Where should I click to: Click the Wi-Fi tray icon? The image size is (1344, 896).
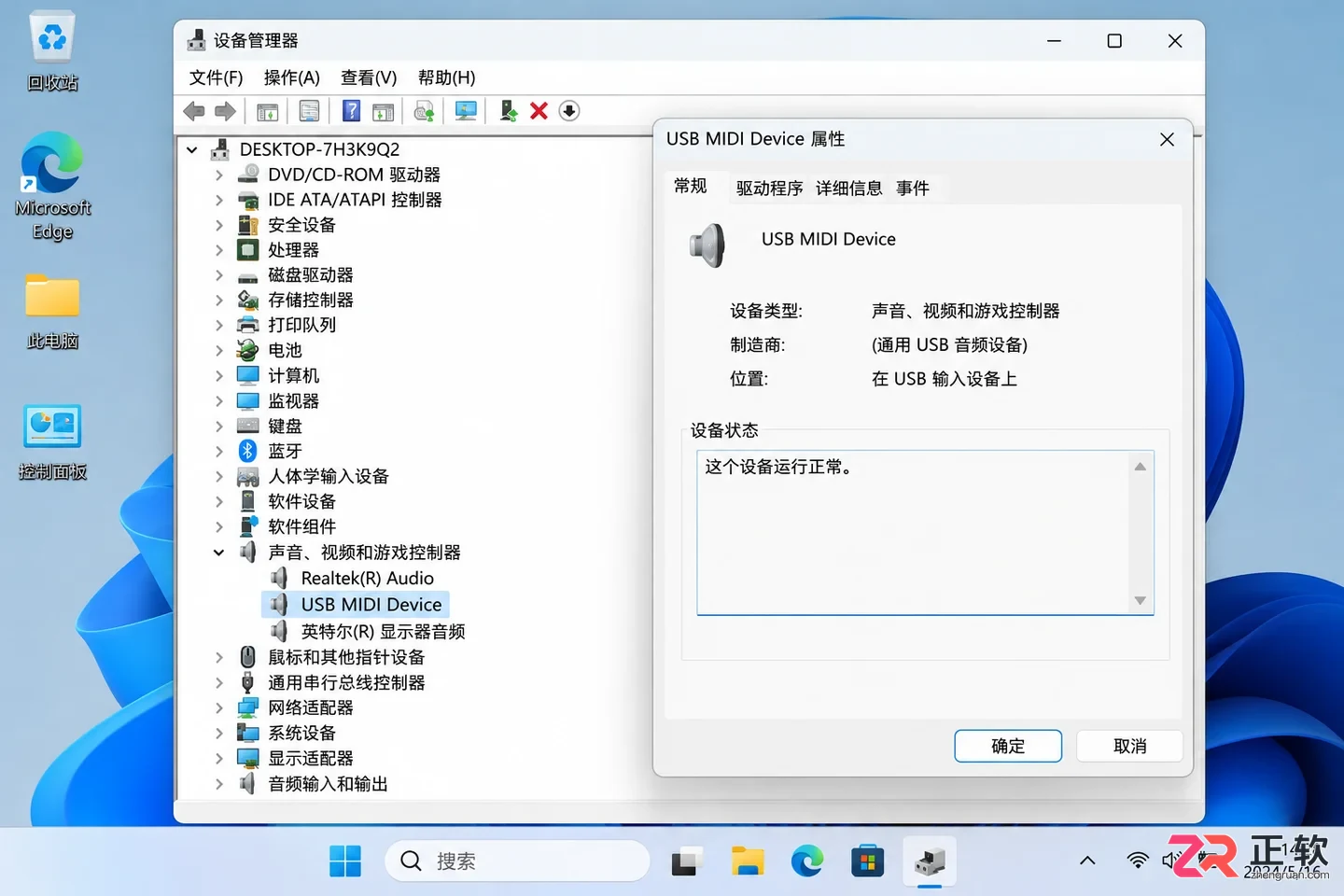click(1137, 860)
